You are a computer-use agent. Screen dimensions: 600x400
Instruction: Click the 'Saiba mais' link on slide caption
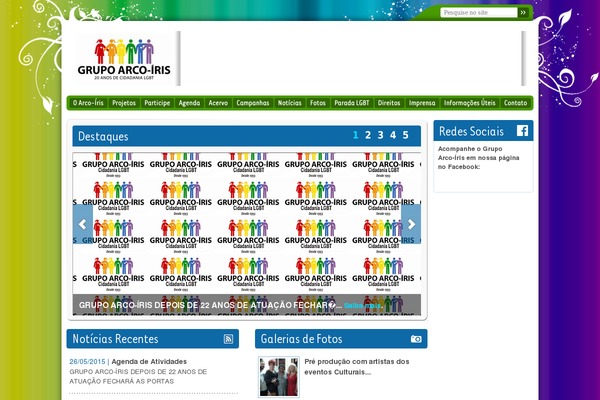tap(363, 305)
